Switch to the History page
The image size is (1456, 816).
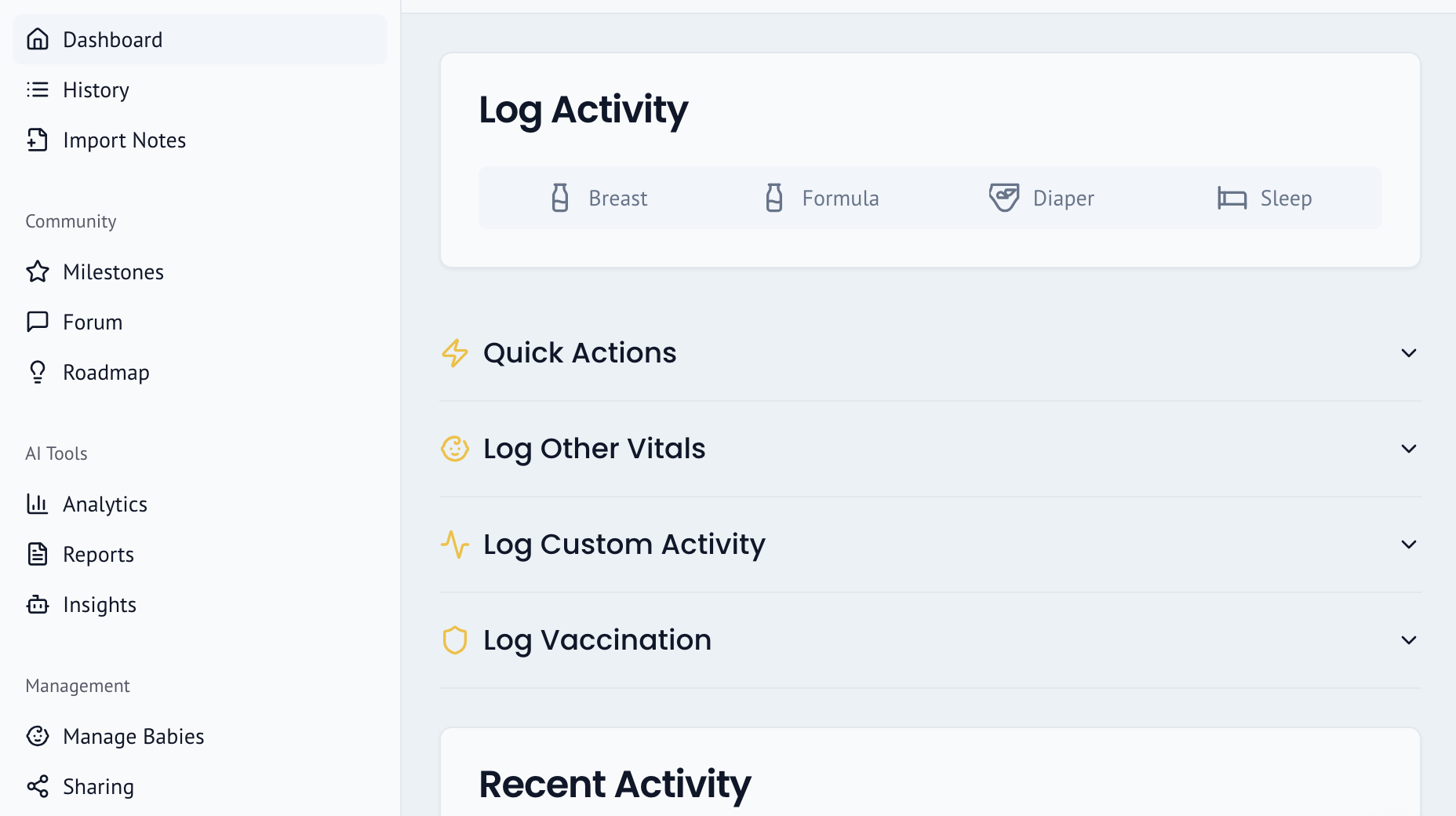pyautogui.click(x=96, y=89)
